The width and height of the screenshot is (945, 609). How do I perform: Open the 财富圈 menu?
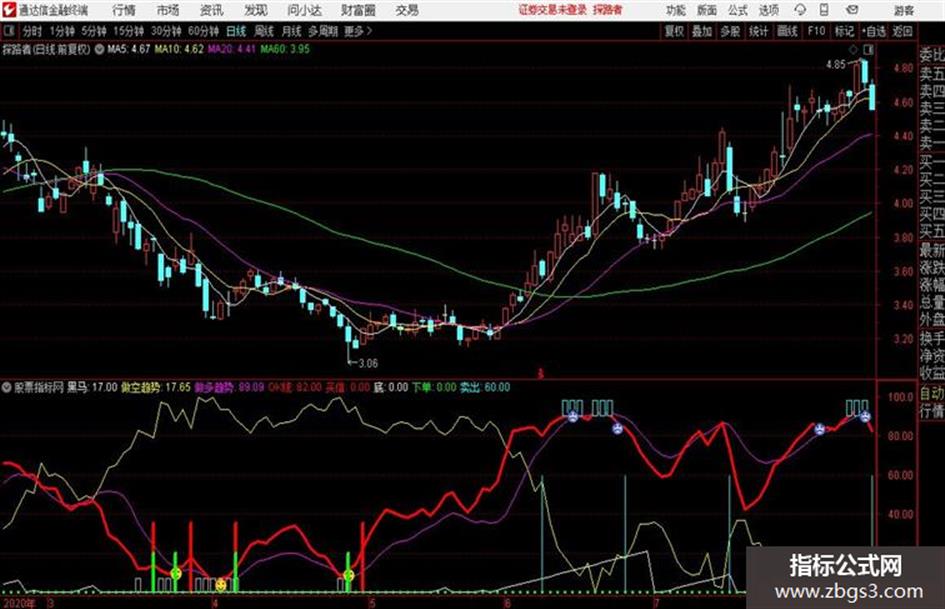(358, 10)
